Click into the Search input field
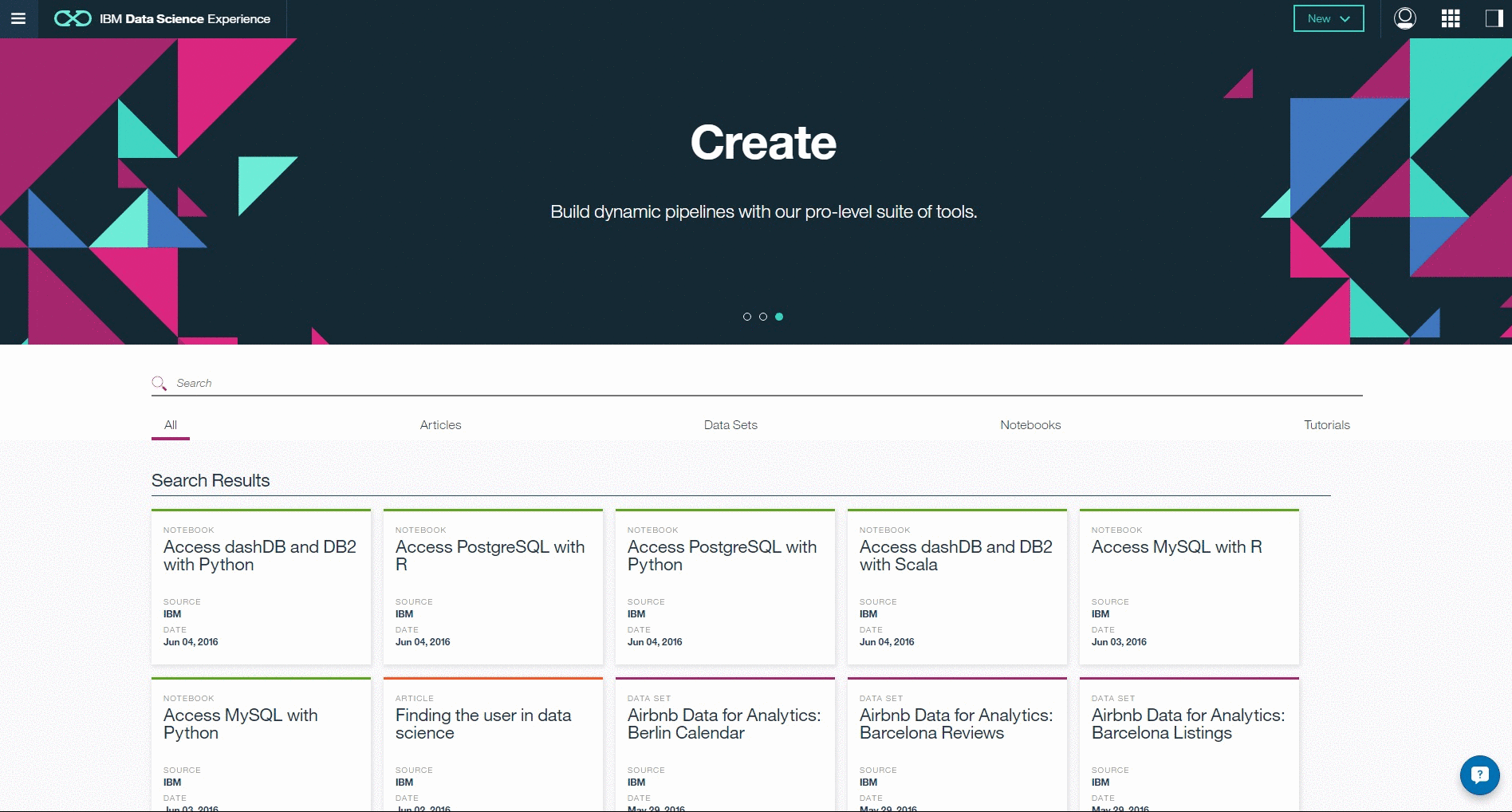 pos(758,384)
